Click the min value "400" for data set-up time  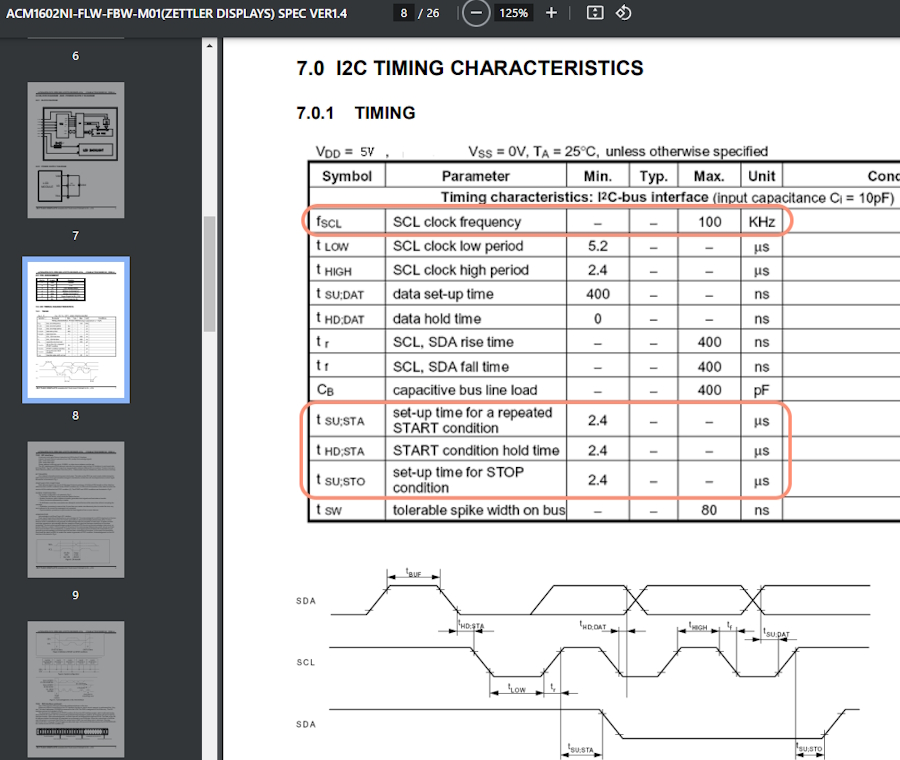[x=598, y=294]
